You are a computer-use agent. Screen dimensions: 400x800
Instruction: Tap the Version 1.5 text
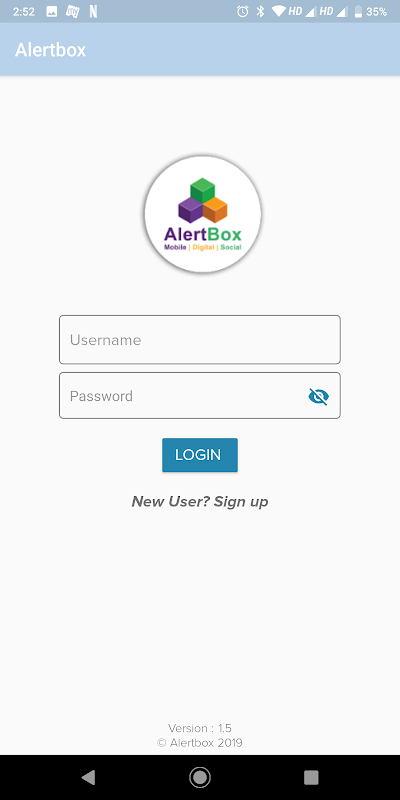tap(200, 728)
